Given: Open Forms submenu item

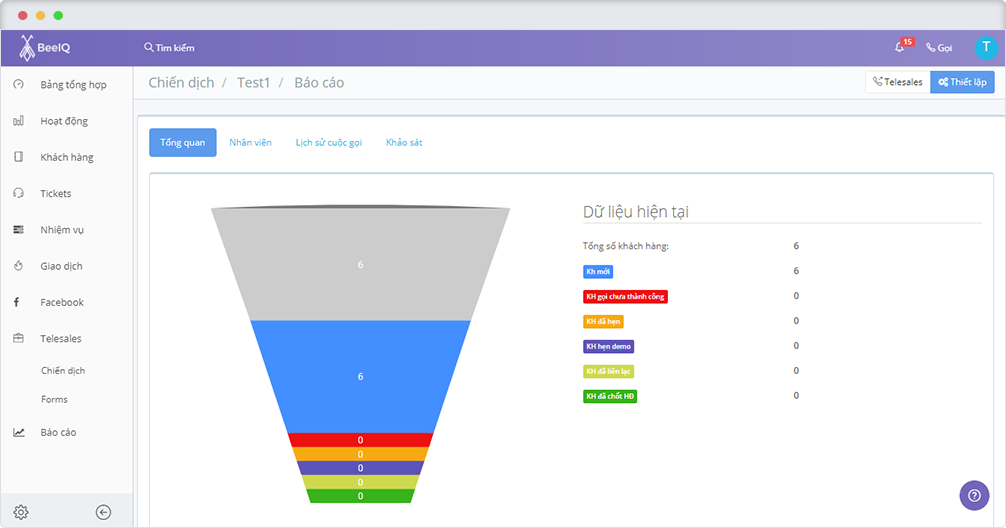Looking at the screenshot, I should [x=54, y=399].
